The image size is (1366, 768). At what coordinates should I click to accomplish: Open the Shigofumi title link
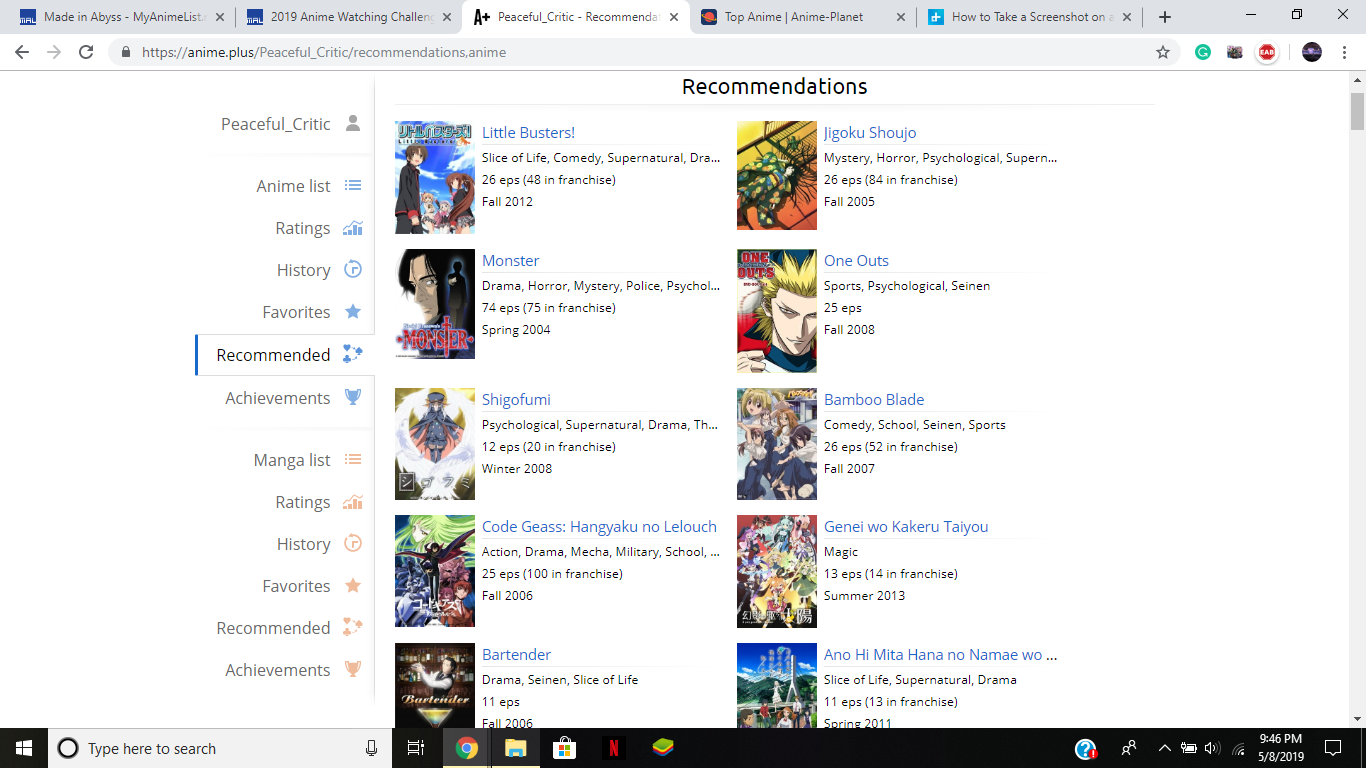click(516, 400)
